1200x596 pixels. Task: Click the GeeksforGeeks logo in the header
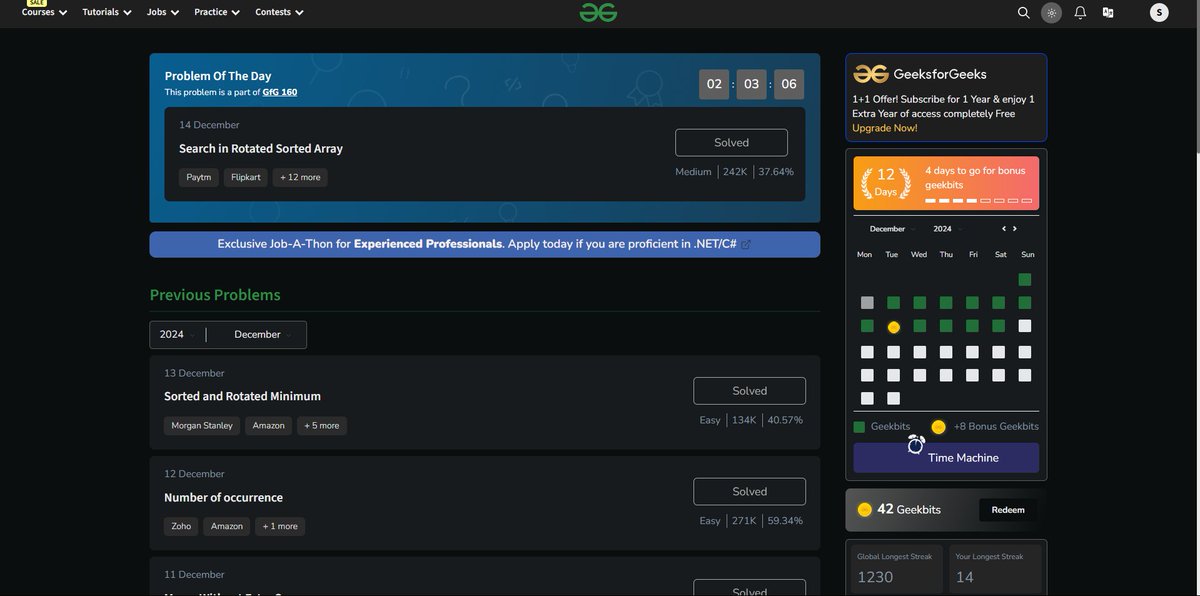(x=599, y=12)
